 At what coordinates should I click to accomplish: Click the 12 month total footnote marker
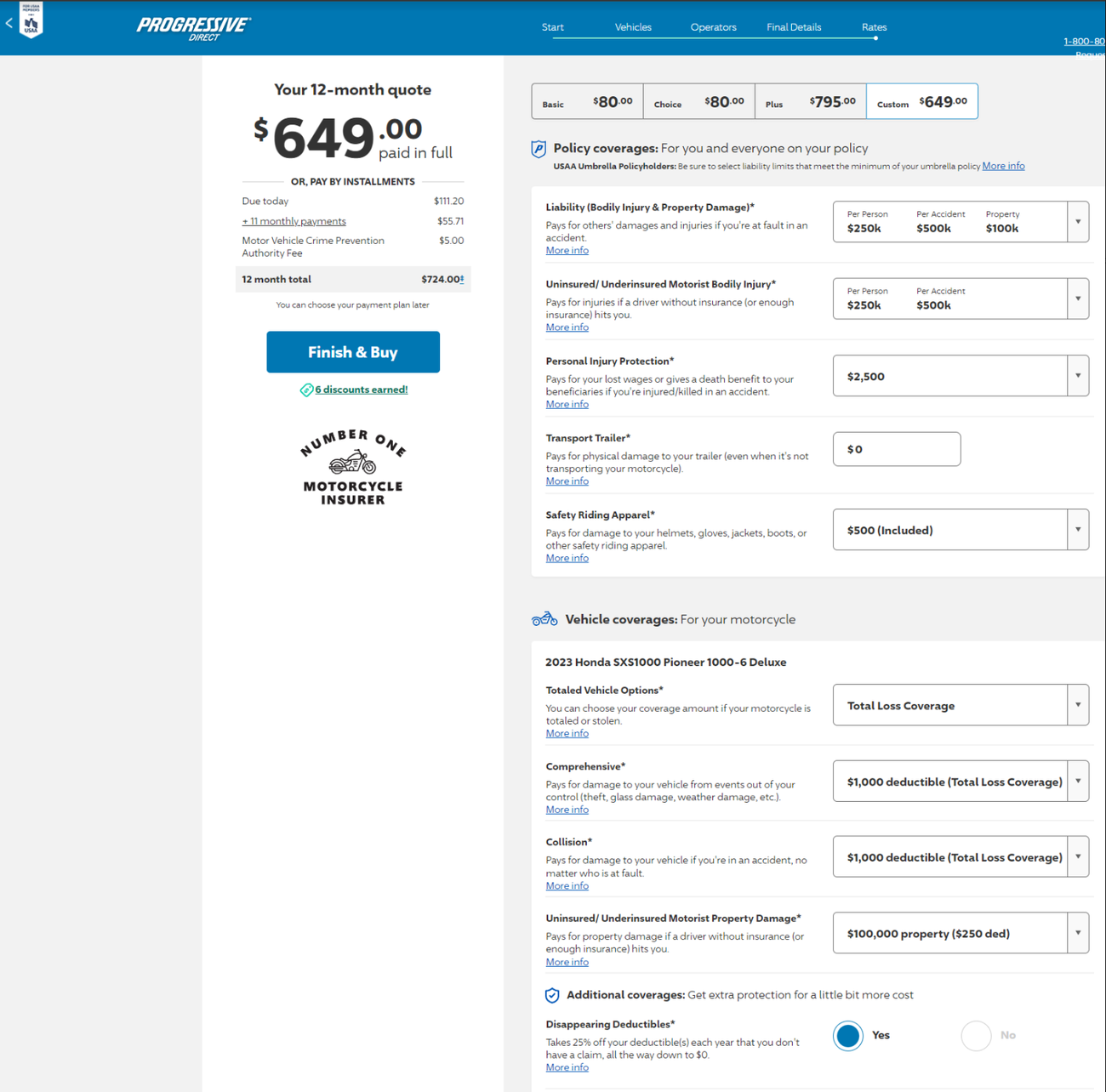click(462, 278)
